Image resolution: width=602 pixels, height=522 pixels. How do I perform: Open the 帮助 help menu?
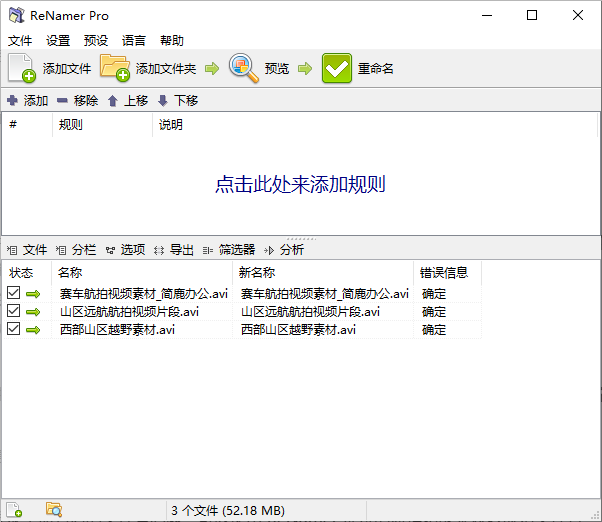pyautogui.click(x=172, y=40)
